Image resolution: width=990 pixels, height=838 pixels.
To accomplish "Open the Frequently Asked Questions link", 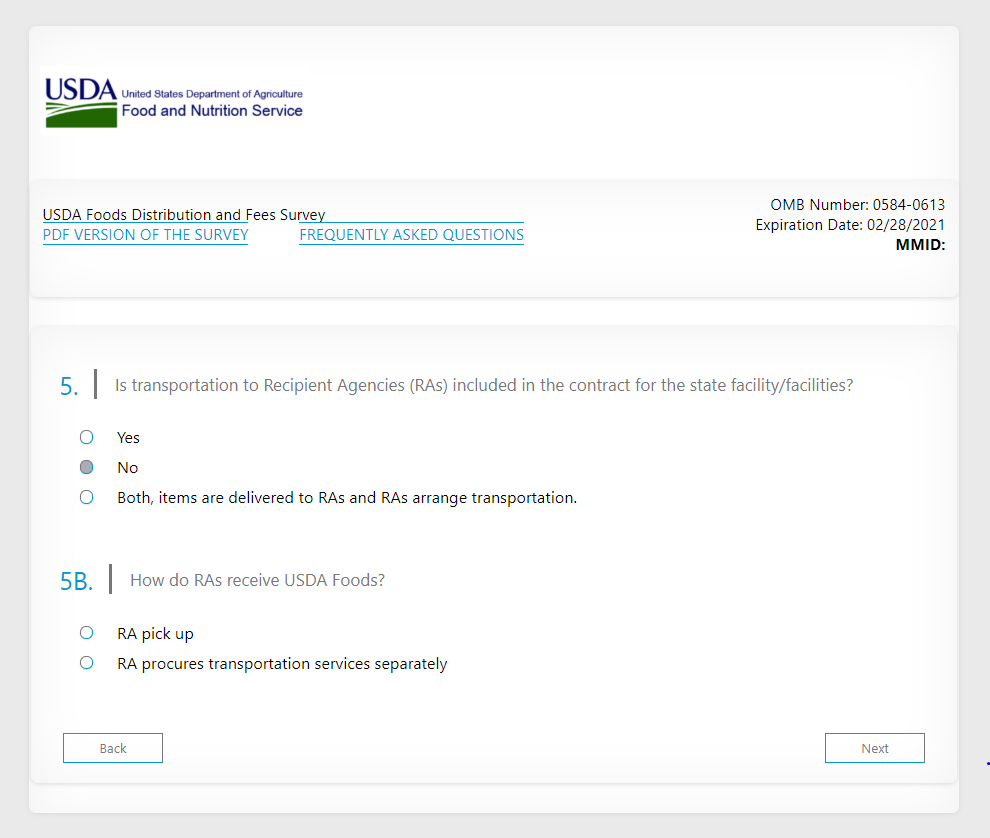I will click(411, 235).
